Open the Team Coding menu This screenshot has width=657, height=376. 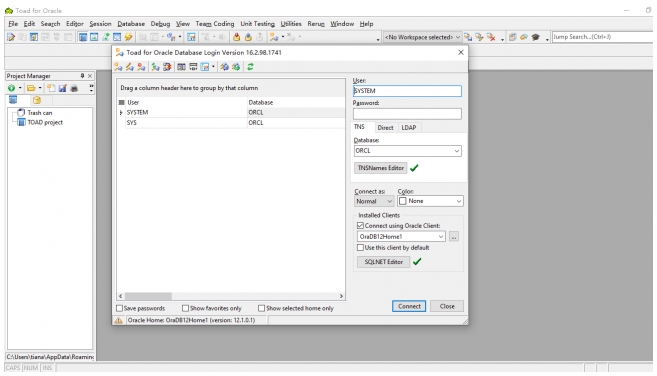[x=215, y=24]
